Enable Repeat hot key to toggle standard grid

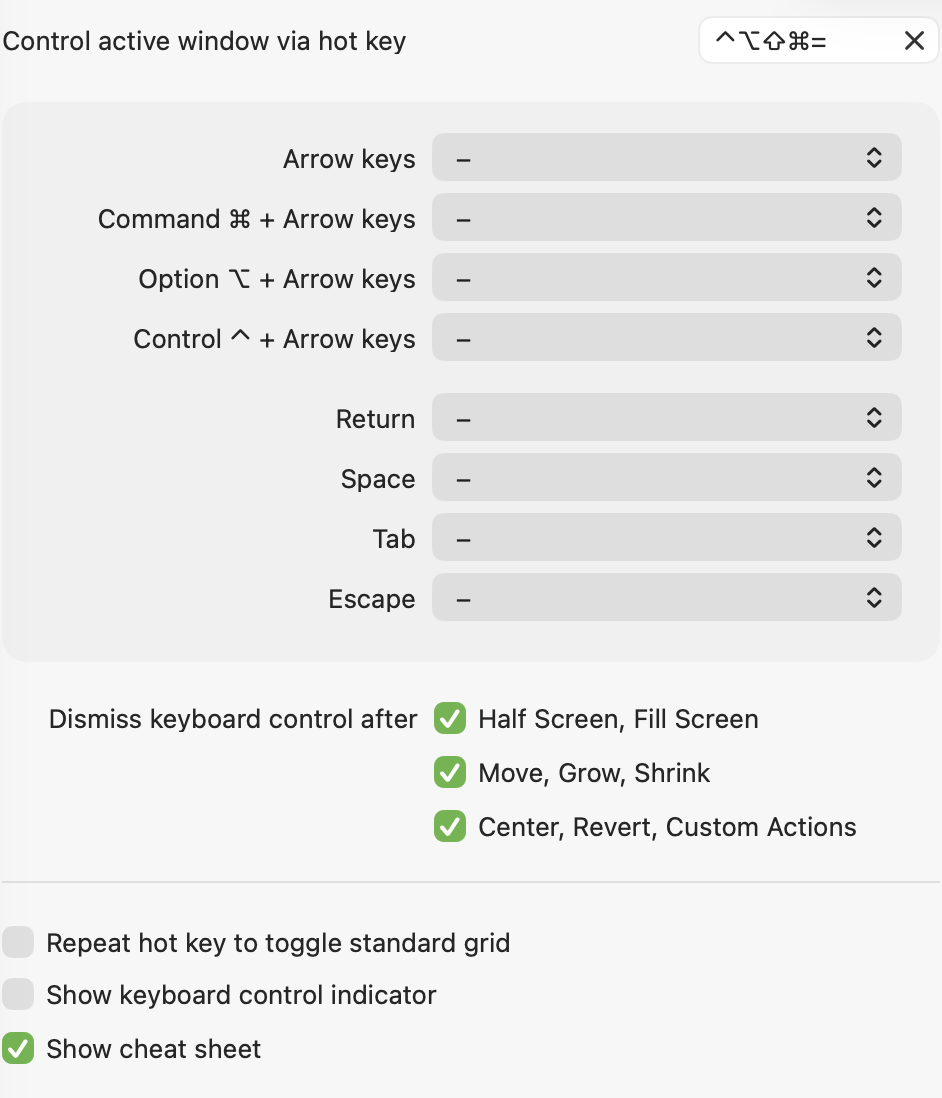point(18,942)
